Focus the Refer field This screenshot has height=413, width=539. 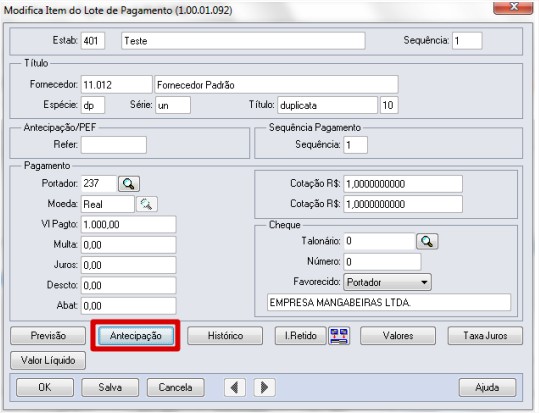(x=114, y=145)
